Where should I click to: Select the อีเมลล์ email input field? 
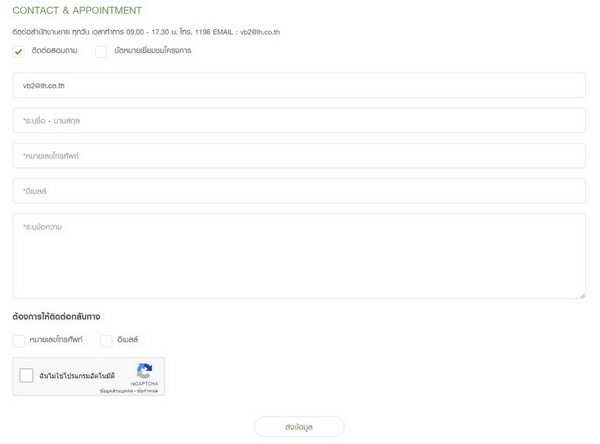point(299,191)
